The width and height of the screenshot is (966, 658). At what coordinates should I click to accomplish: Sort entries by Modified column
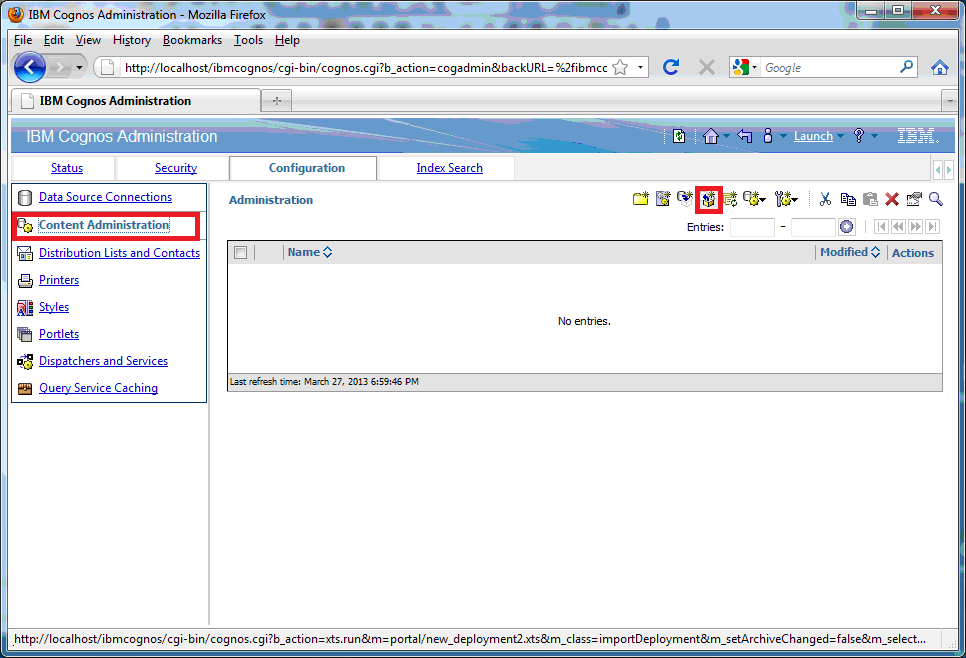850,252
